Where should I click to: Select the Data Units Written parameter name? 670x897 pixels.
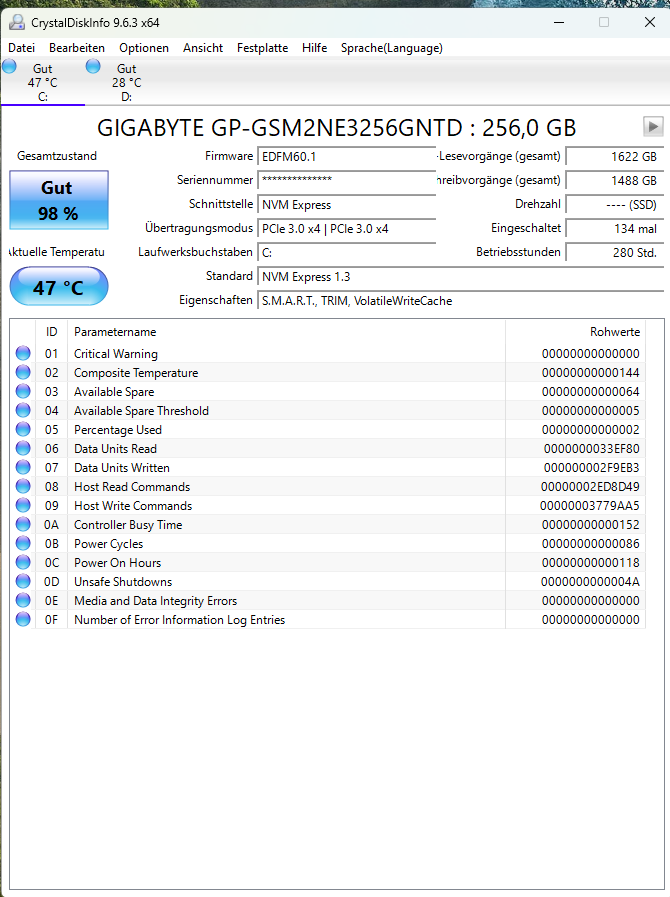point(122,468)
